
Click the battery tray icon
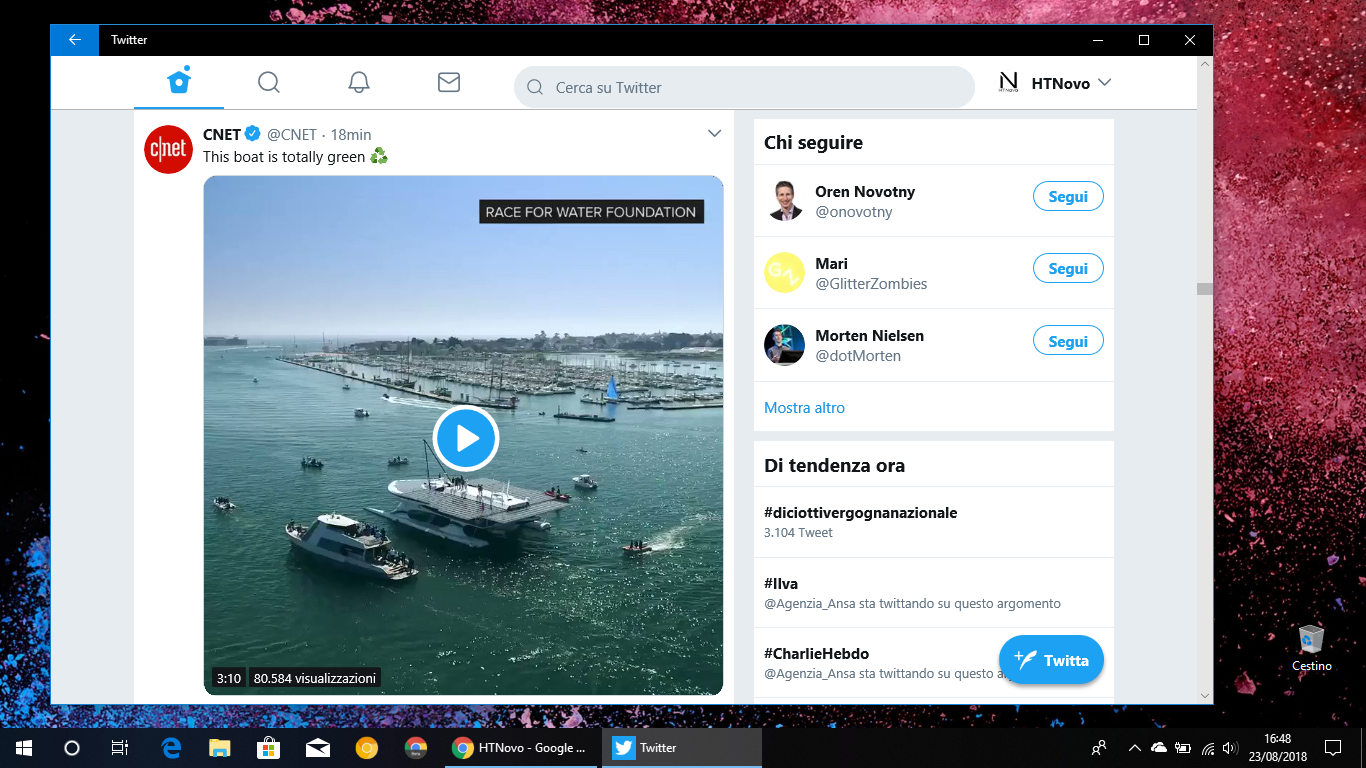pos(1183,747)
